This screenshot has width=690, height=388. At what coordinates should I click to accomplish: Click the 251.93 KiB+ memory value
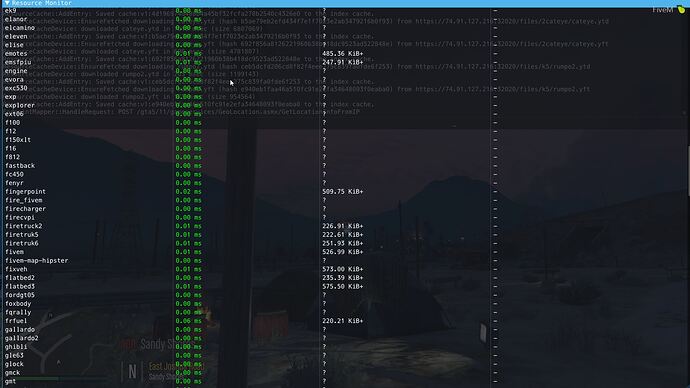pos(343,243)
